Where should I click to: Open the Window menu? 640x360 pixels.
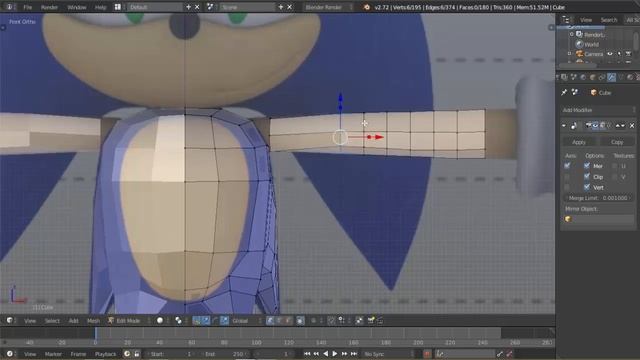pyautogui.click(x=76, y=7)
